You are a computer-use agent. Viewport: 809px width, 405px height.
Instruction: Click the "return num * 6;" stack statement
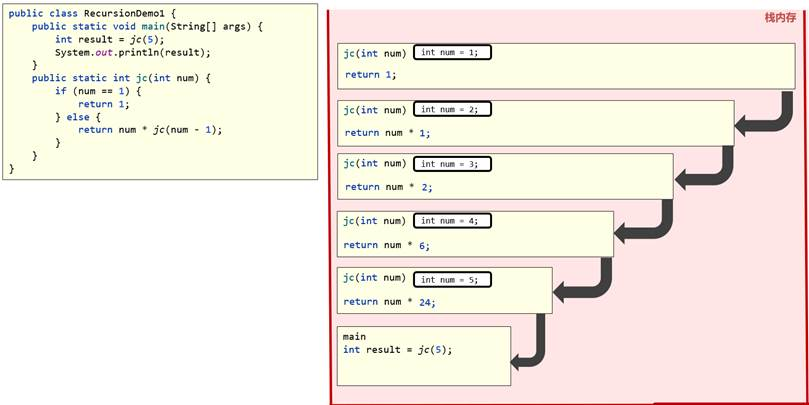click(387, 245)
